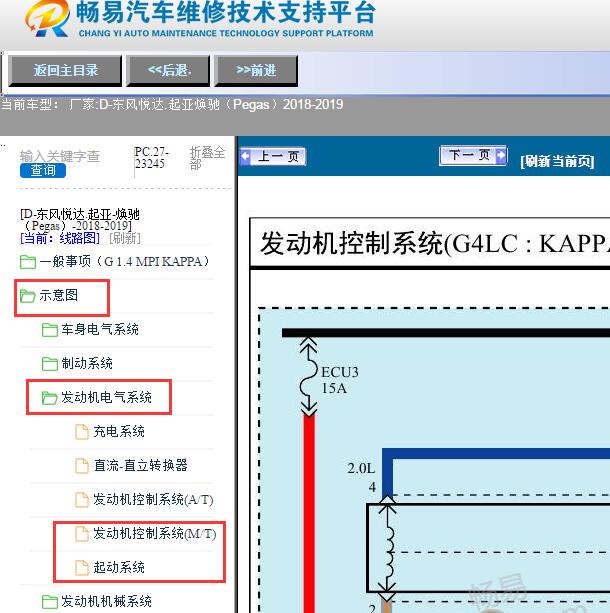Go back with <<后退 button

coord(168,71)
